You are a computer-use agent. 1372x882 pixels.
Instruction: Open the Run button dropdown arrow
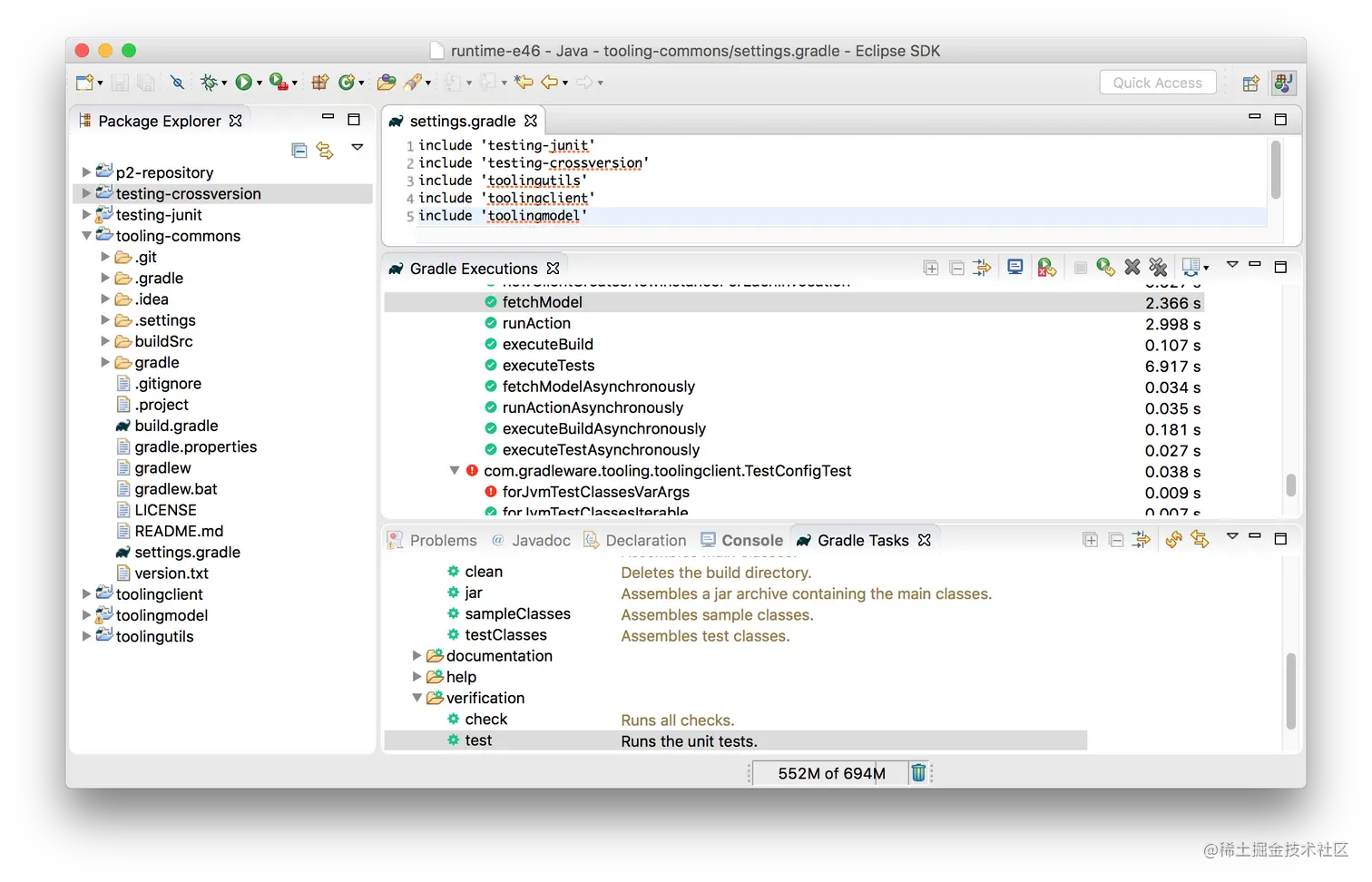[260, 83]
